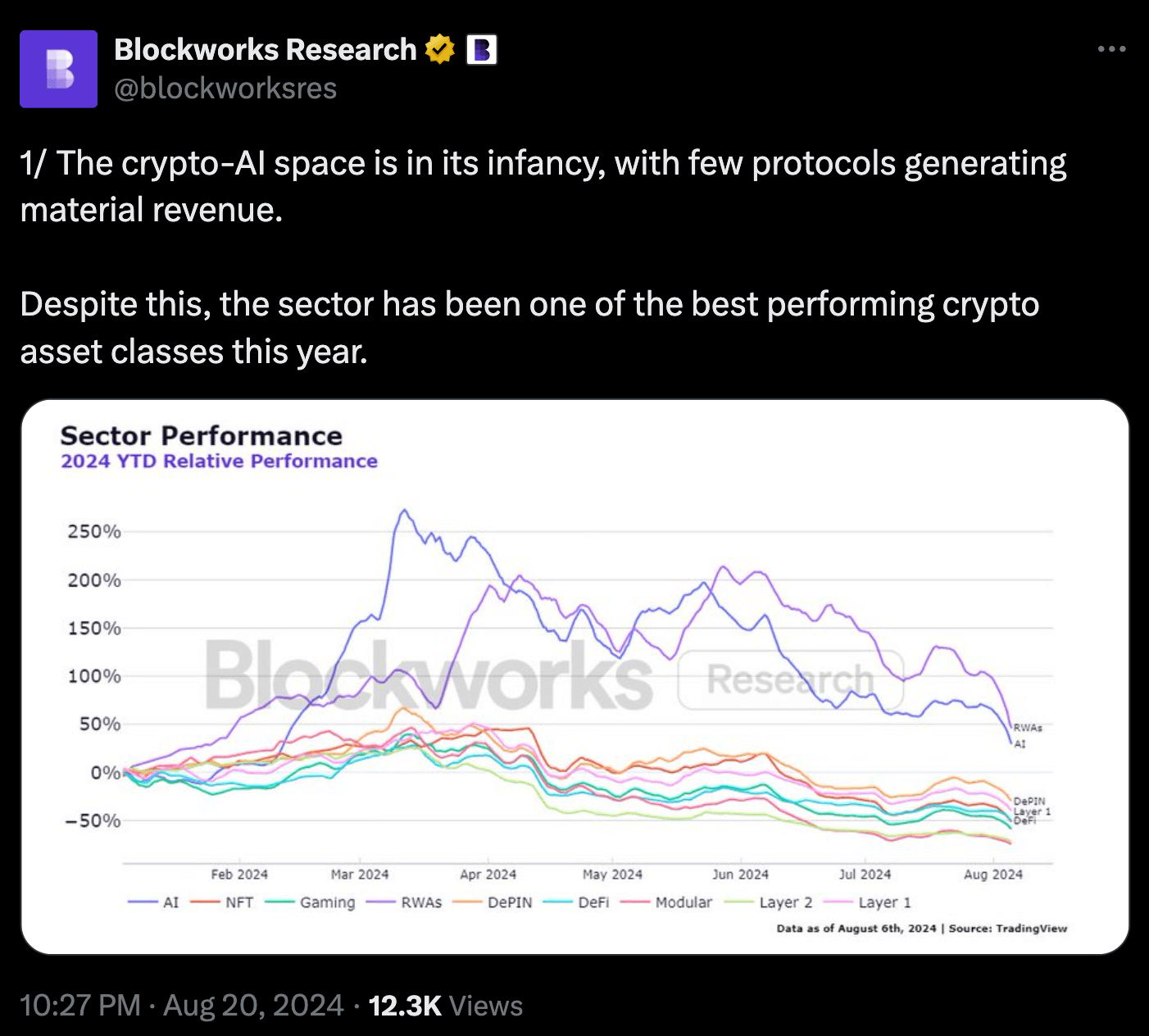Click the gold verified checkmark badge

[440, 50]
